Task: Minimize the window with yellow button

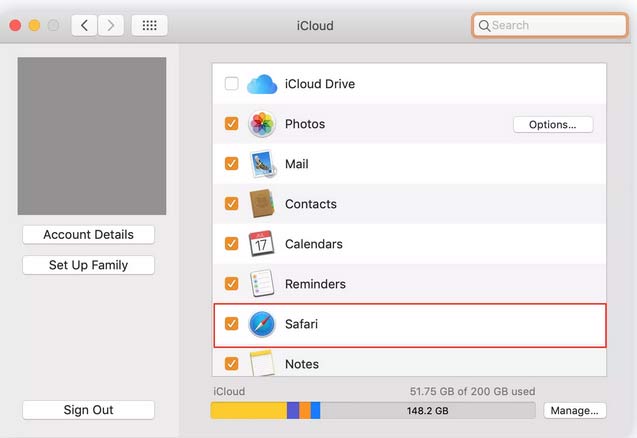Action: click(35, 26)
